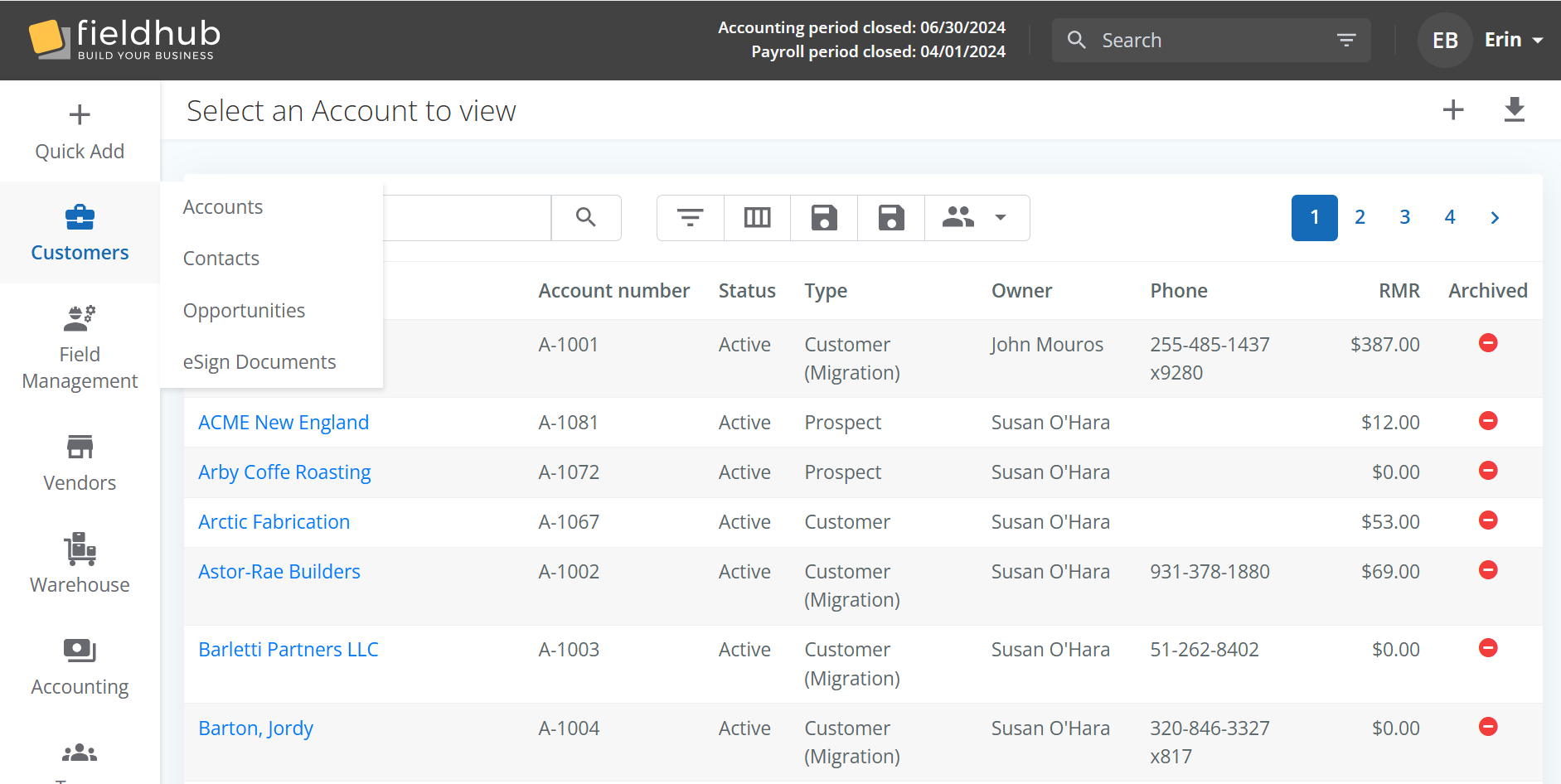The image size is (1561, 784).
Task: Click the magnifier button beside the list search field
Action: coord(585,218)
